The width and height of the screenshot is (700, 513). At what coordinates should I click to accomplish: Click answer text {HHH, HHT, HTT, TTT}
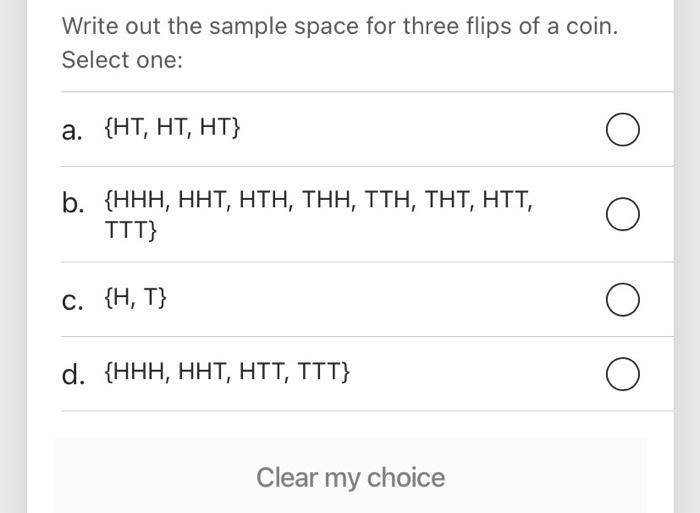(x=227, y=374)
